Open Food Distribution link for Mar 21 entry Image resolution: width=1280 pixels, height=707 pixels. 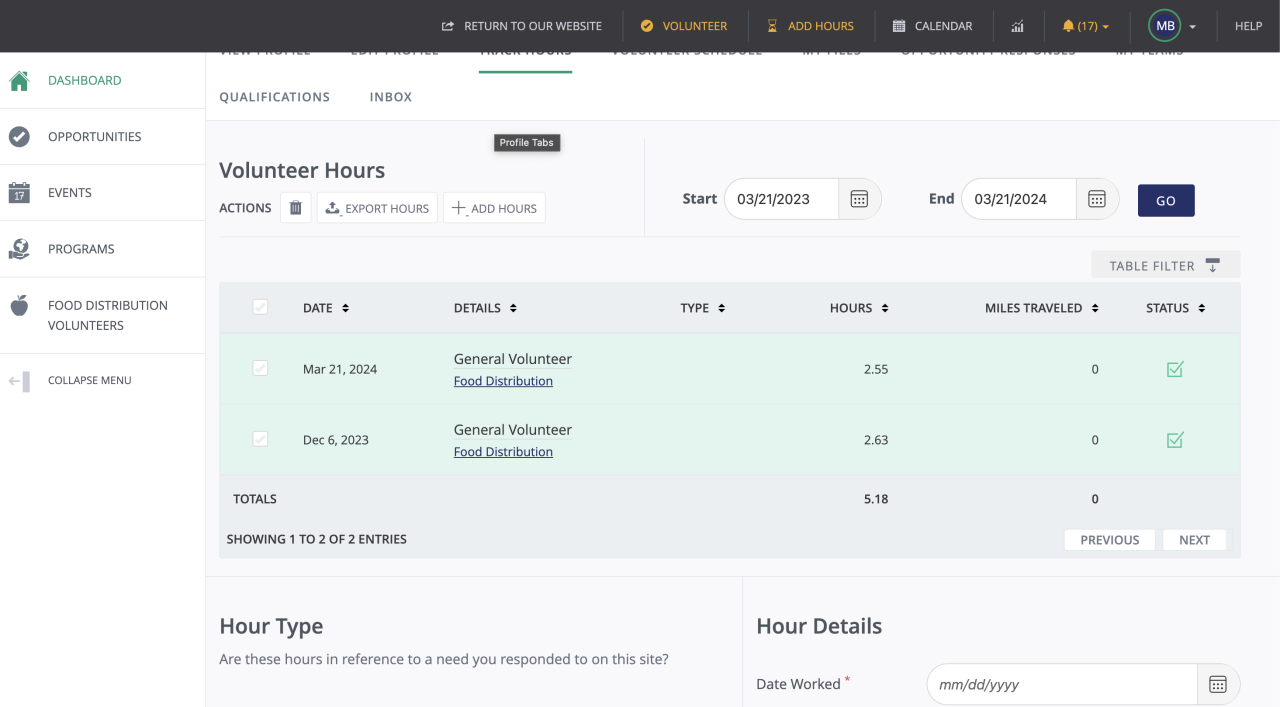(503, 381)
